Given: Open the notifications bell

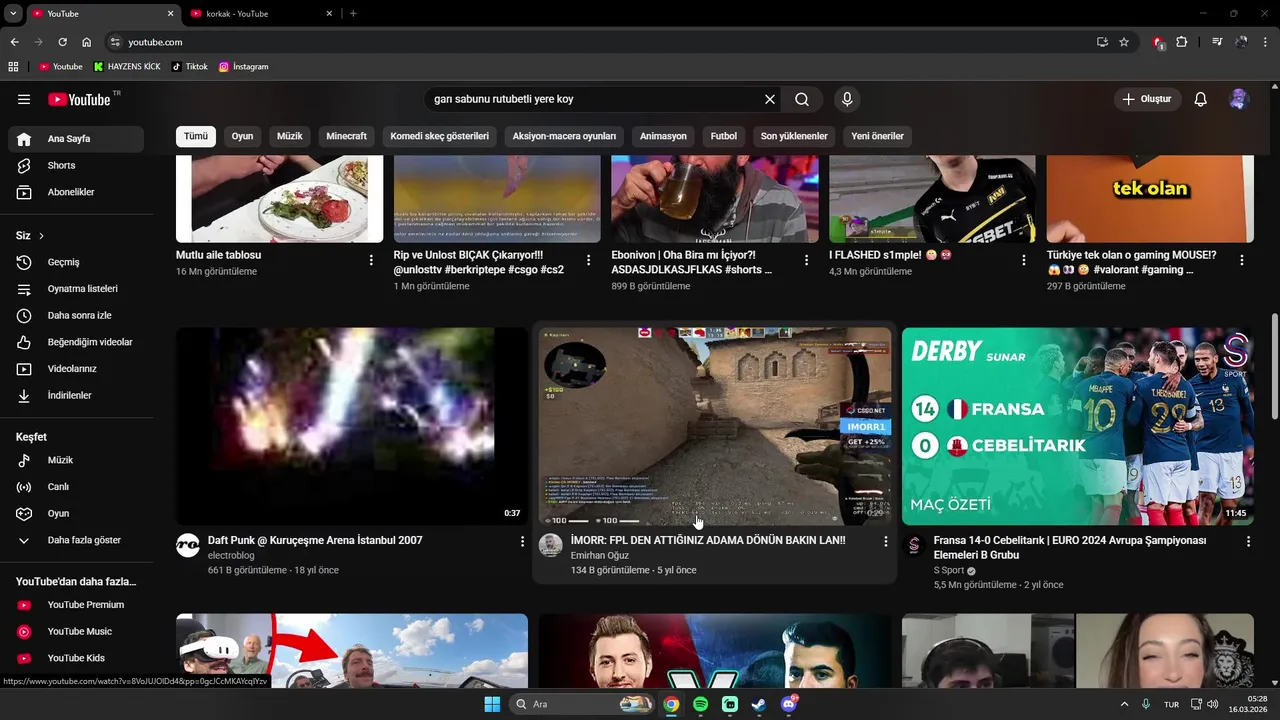Looking at the screenshot, I should pos(1201,99).
